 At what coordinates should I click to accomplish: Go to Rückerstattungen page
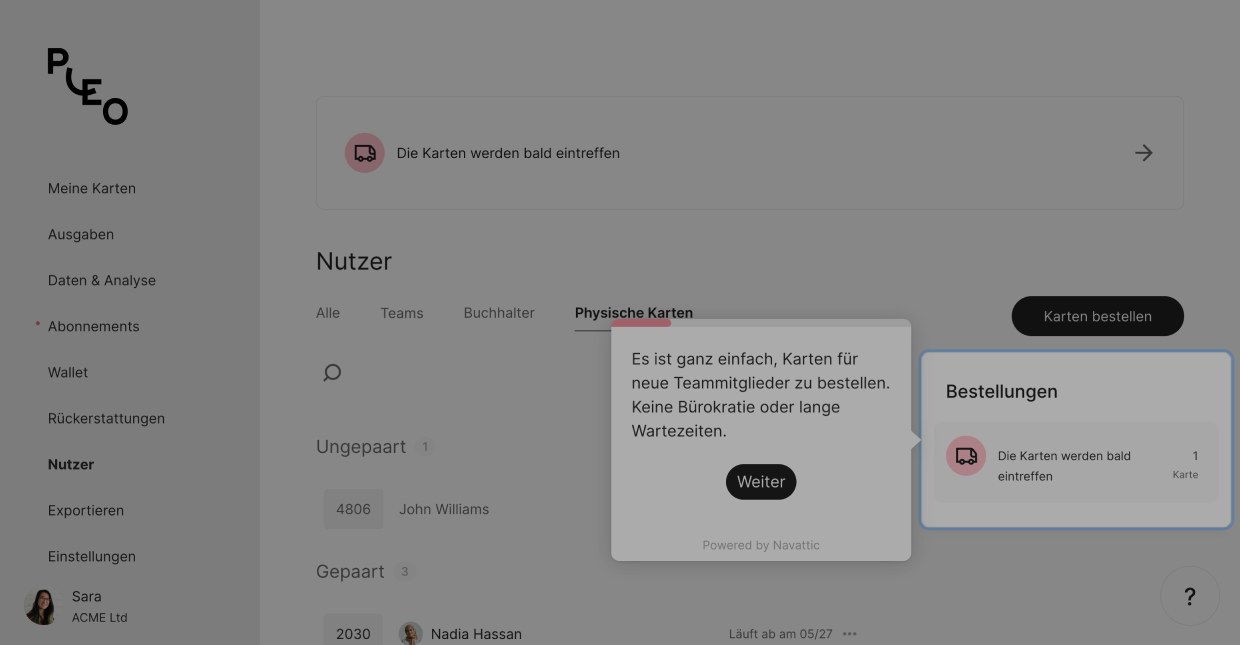tap(106, 418)
